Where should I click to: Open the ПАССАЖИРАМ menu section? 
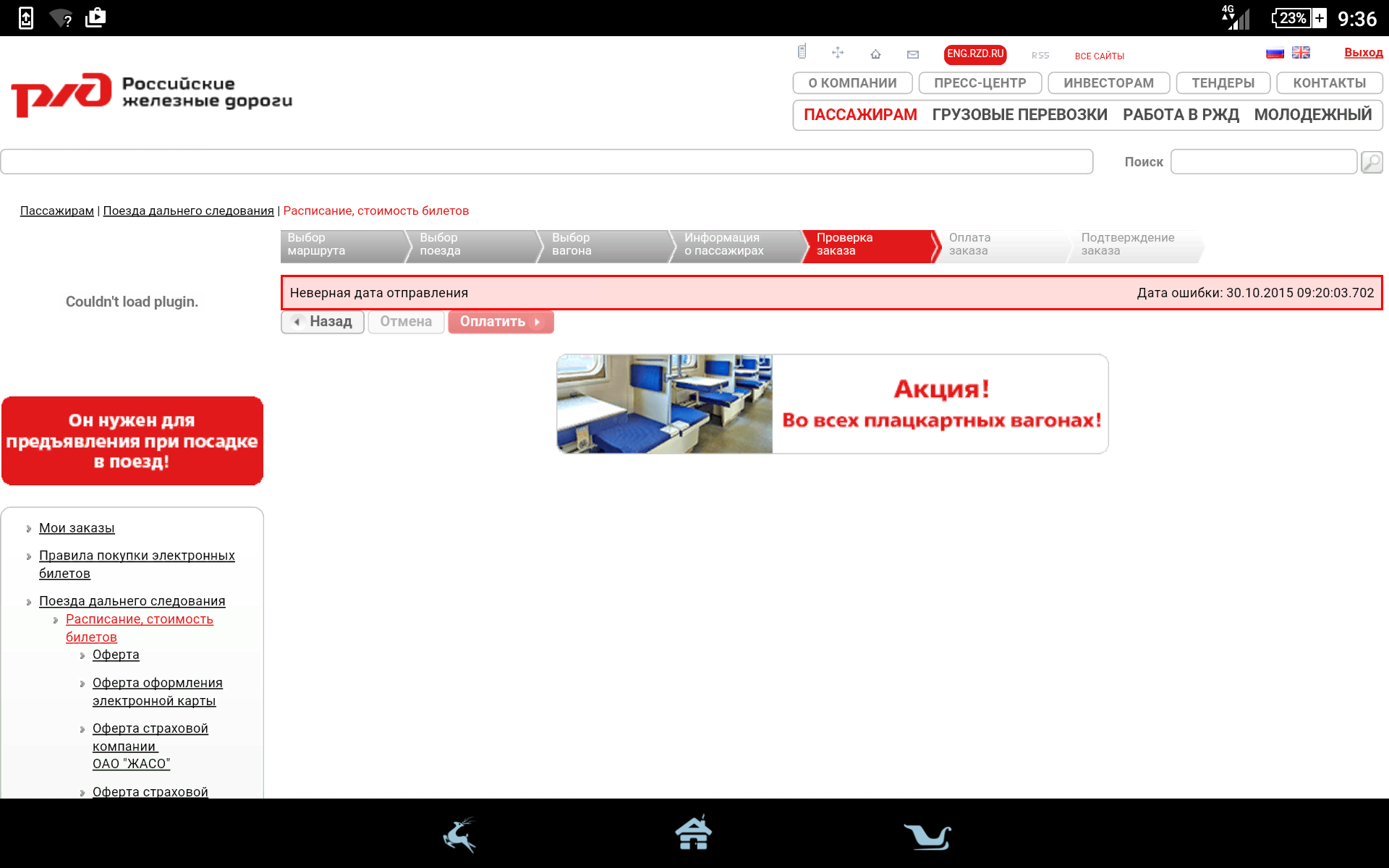click(860, 115)
